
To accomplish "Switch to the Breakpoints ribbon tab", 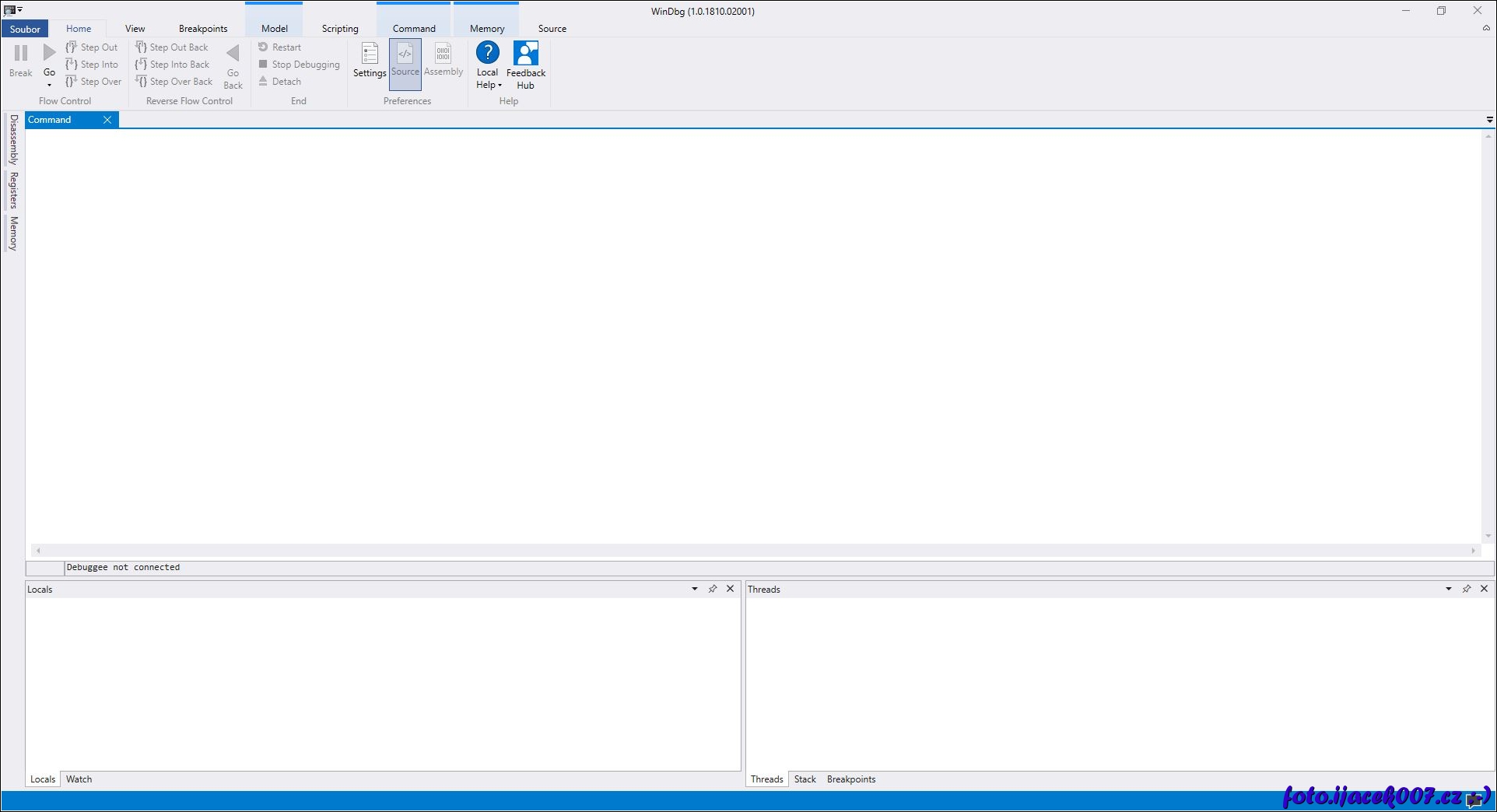I will point(203,29).
